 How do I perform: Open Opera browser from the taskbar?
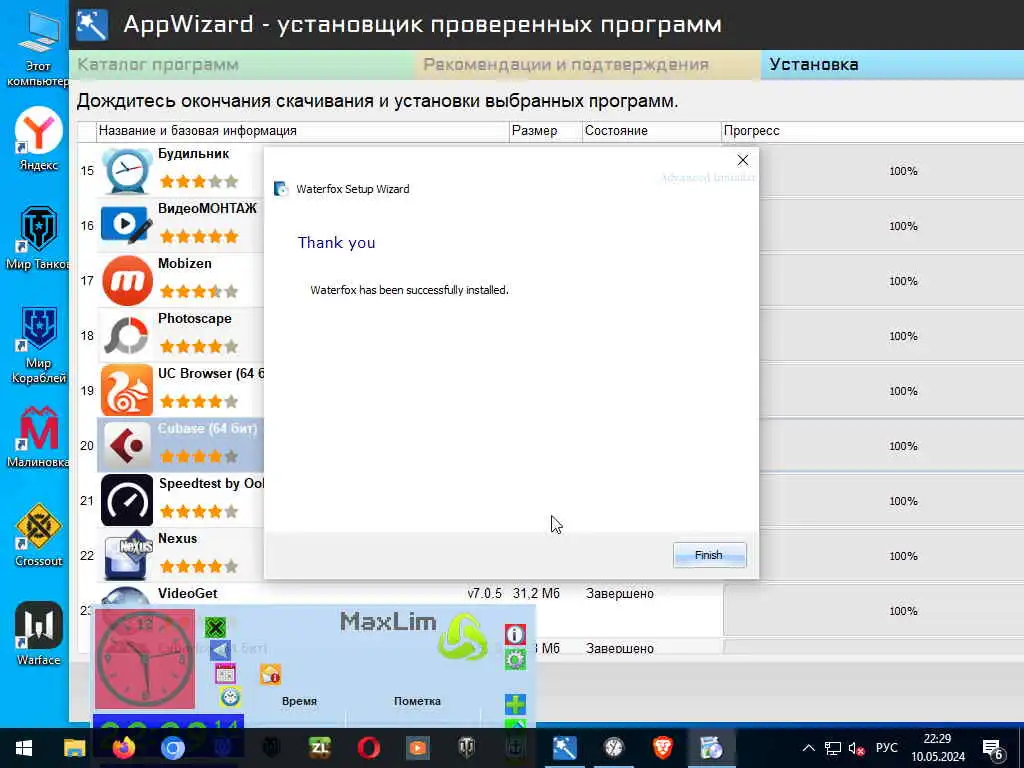click(x=368, y=748)
